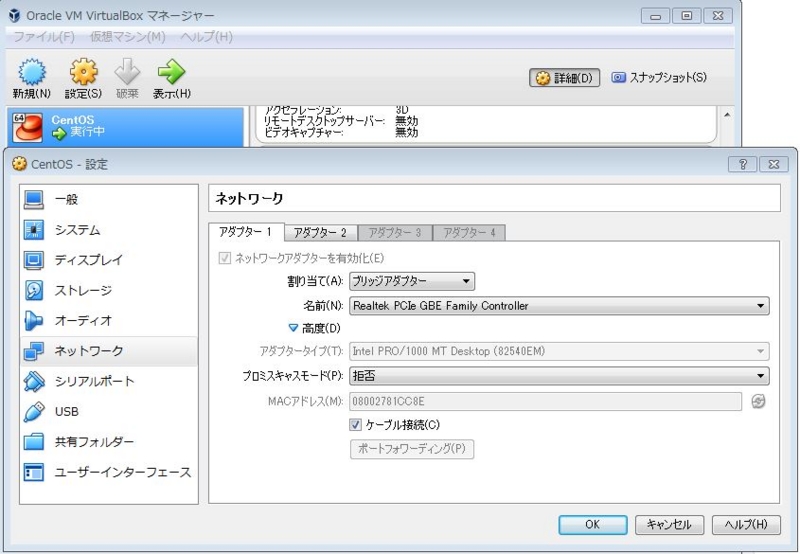
Task: Open the プロミスキャスモード(P) dropdown
Action: [x=559, y=376]
